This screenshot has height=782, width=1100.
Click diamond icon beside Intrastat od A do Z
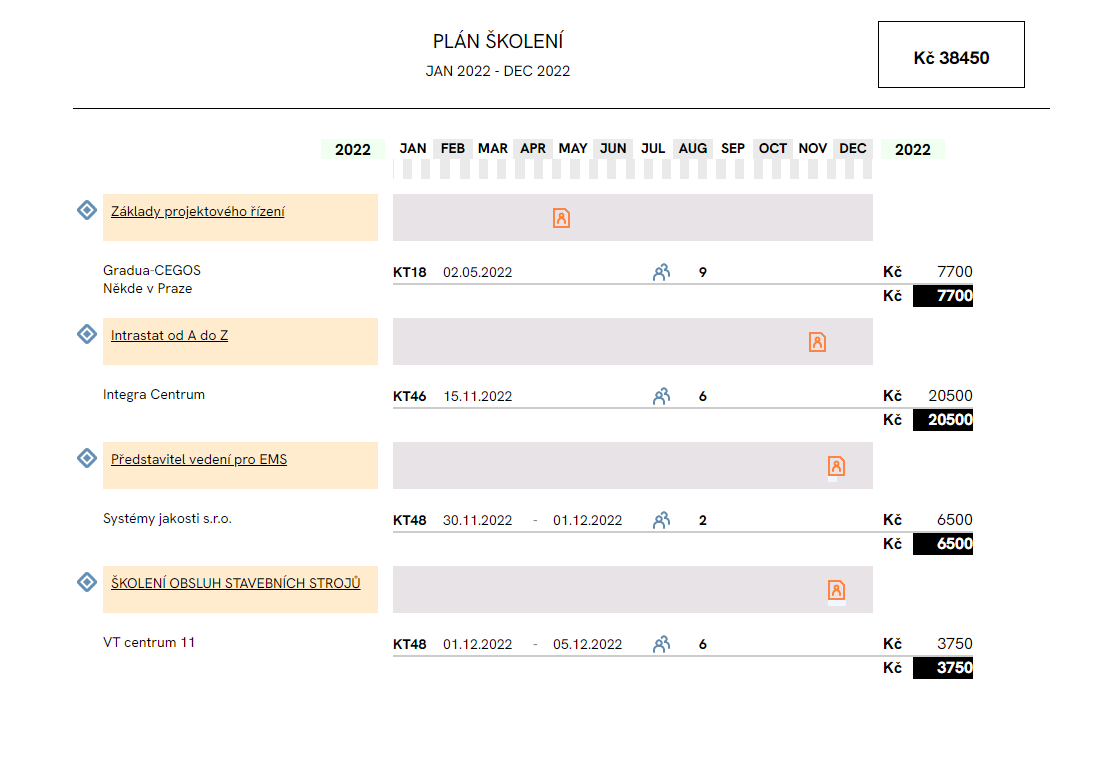tap(87, 334)
